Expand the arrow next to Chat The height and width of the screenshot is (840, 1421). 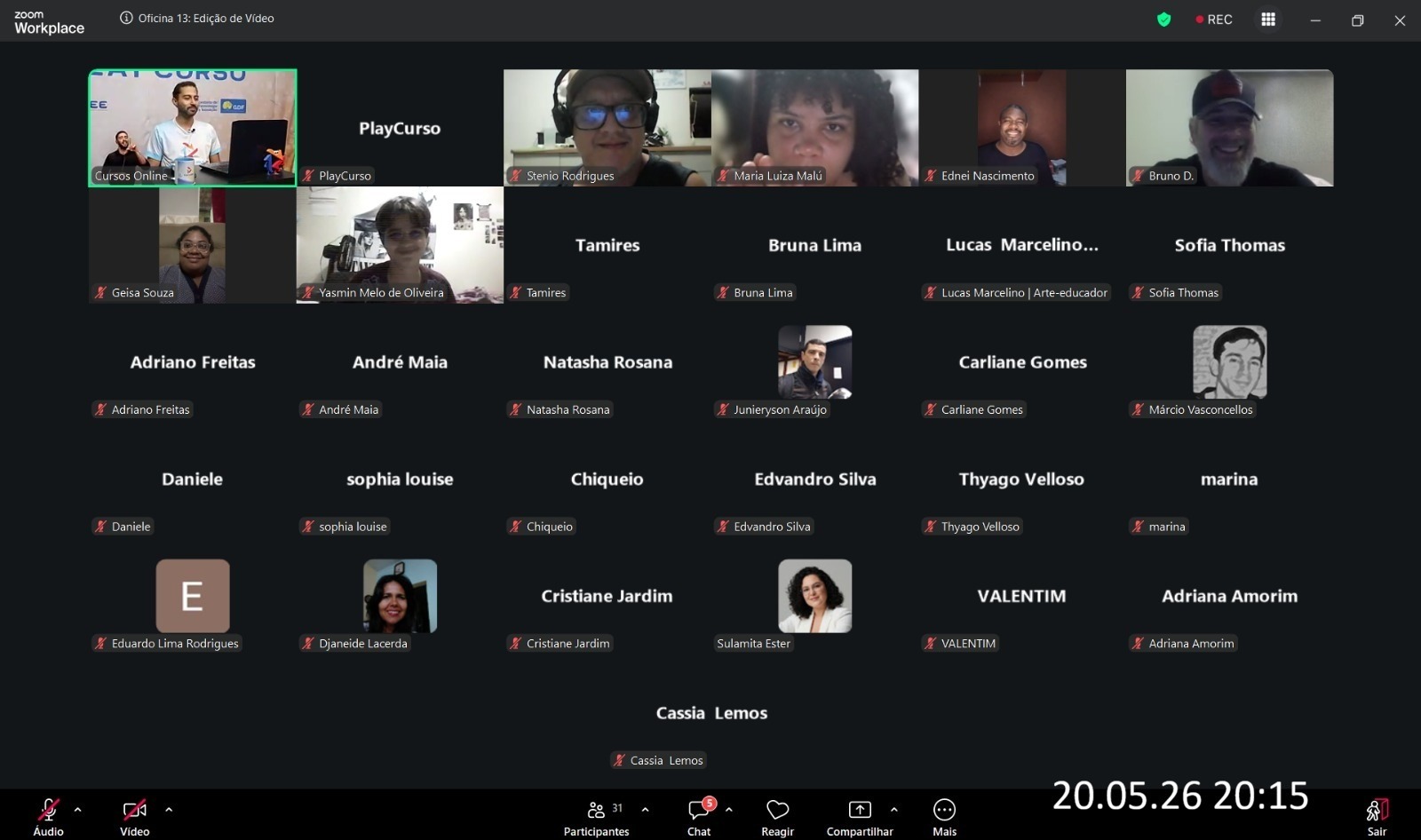(729, 810)
